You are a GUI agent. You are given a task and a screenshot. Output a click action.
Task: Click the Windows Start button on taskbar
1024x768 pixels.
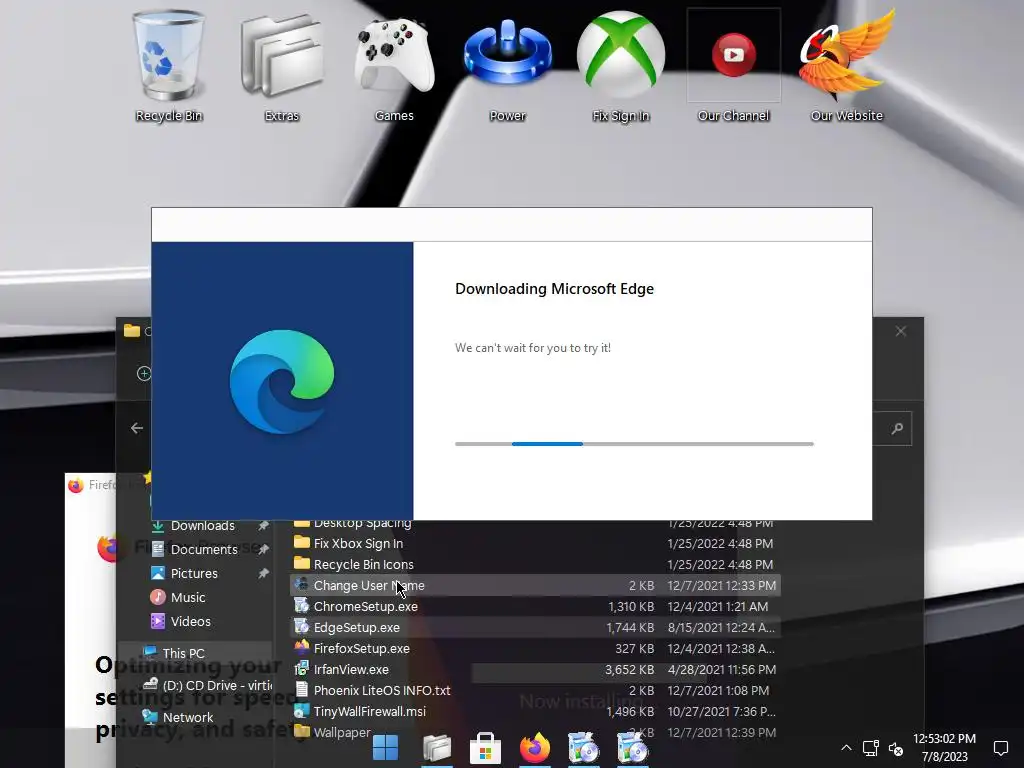(385, 748)
